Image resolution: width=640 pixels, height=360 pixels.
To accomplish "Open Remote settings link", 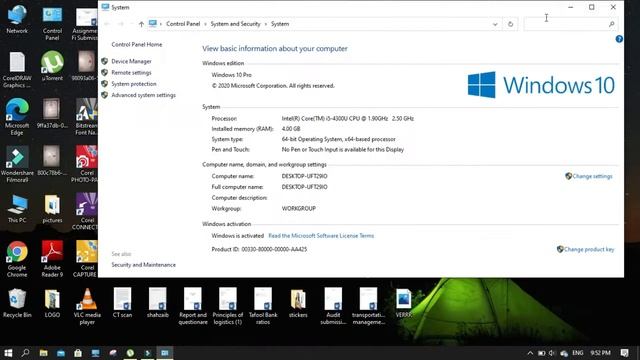I will pos(131,73).
